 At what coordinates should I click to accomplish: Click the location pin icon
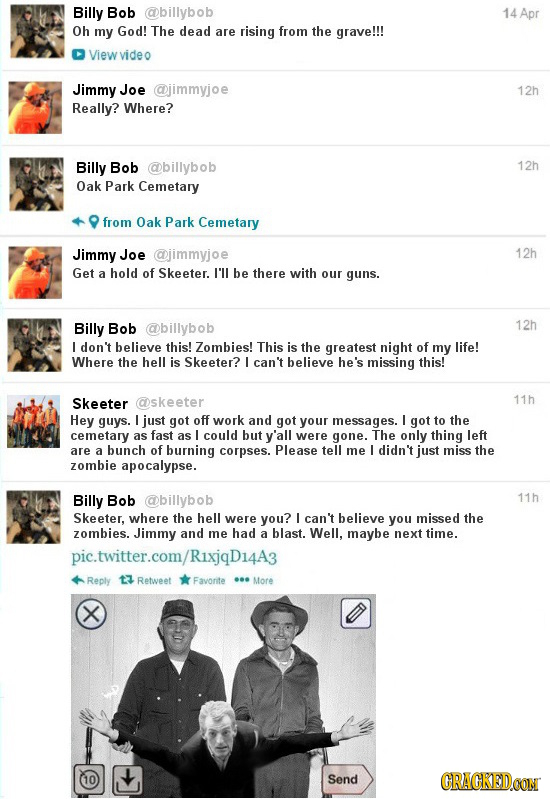point(94,222)
